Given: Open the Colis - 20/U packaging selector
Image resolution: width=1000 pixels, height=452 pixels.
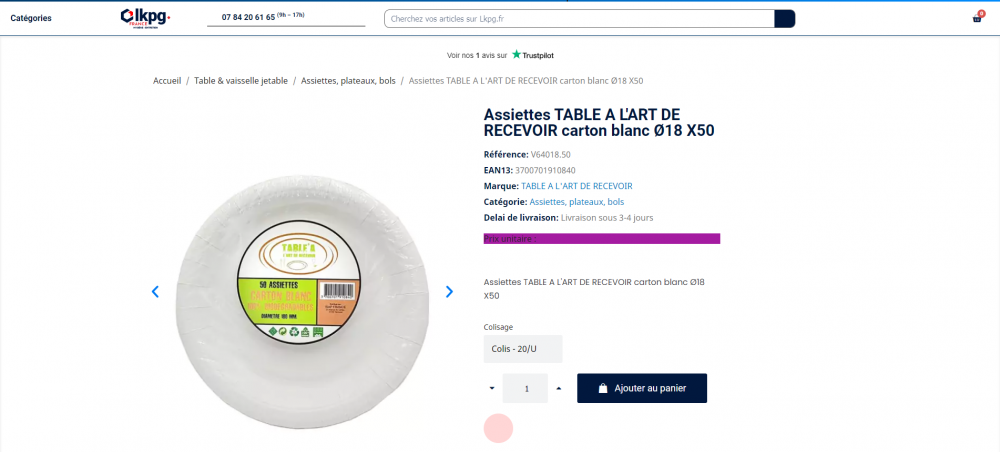Looking at the screenshot, I should (523, 349).
